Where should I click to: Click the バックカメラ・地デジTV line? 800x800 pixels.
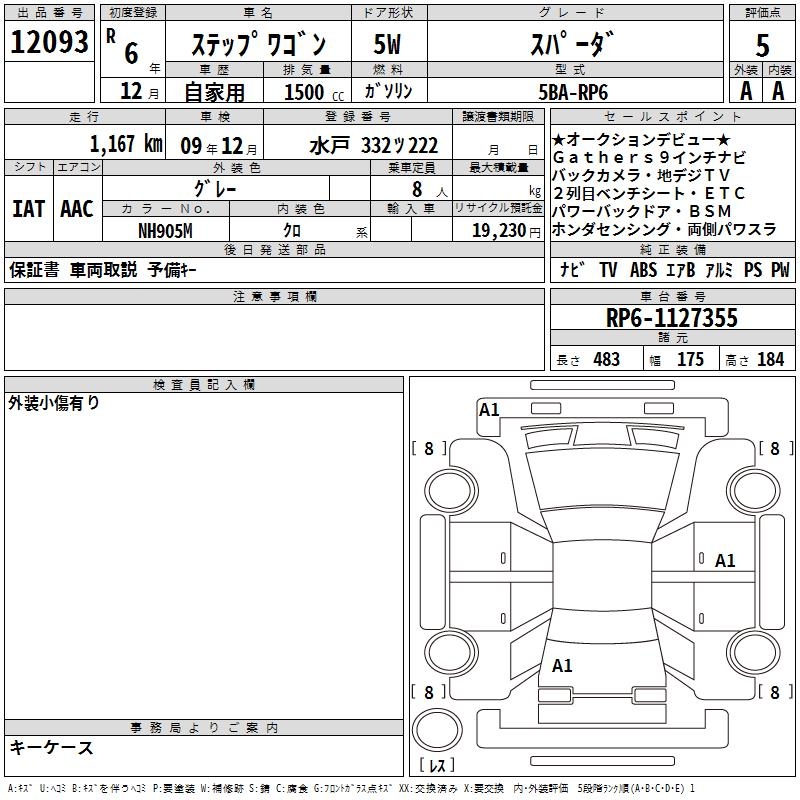point(641,176)
